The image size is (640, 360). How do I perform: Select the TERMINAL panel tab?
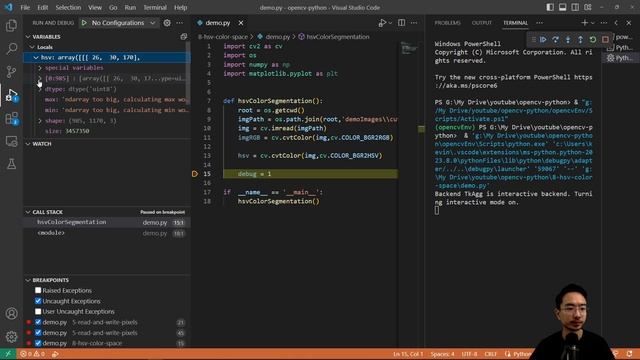click(x=515, y=23)
